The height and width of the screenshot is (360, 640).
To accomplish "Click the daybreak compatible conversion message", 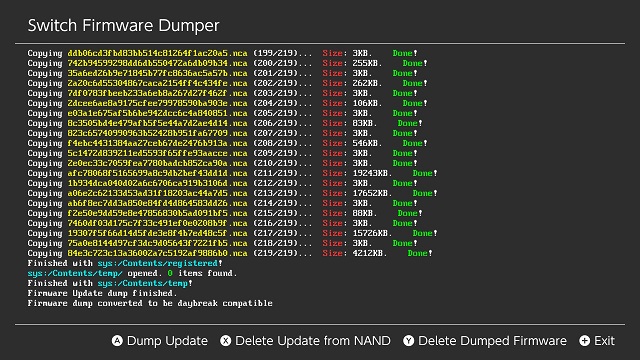I will (150, 303).
